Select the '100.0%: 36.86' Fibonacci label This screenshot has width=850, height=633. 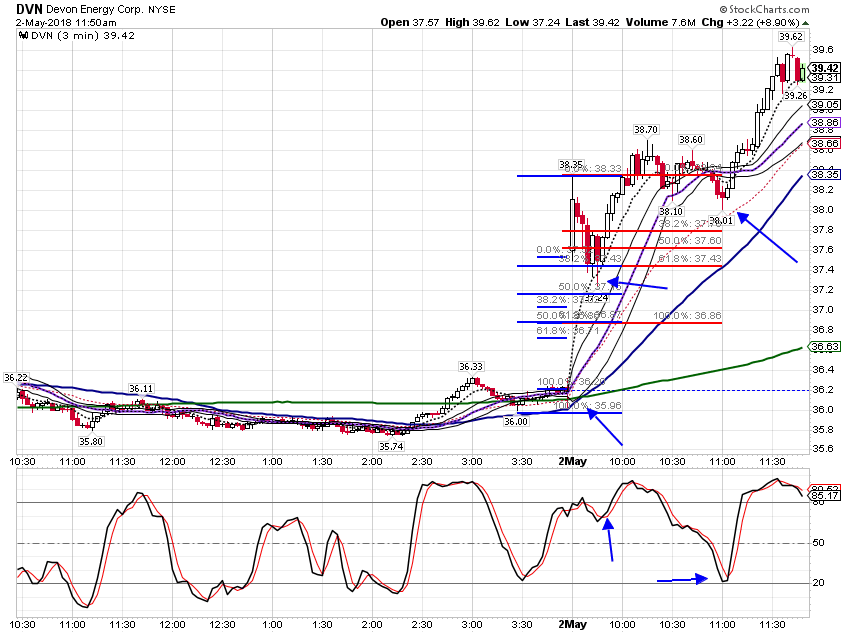tap(687, 315)
